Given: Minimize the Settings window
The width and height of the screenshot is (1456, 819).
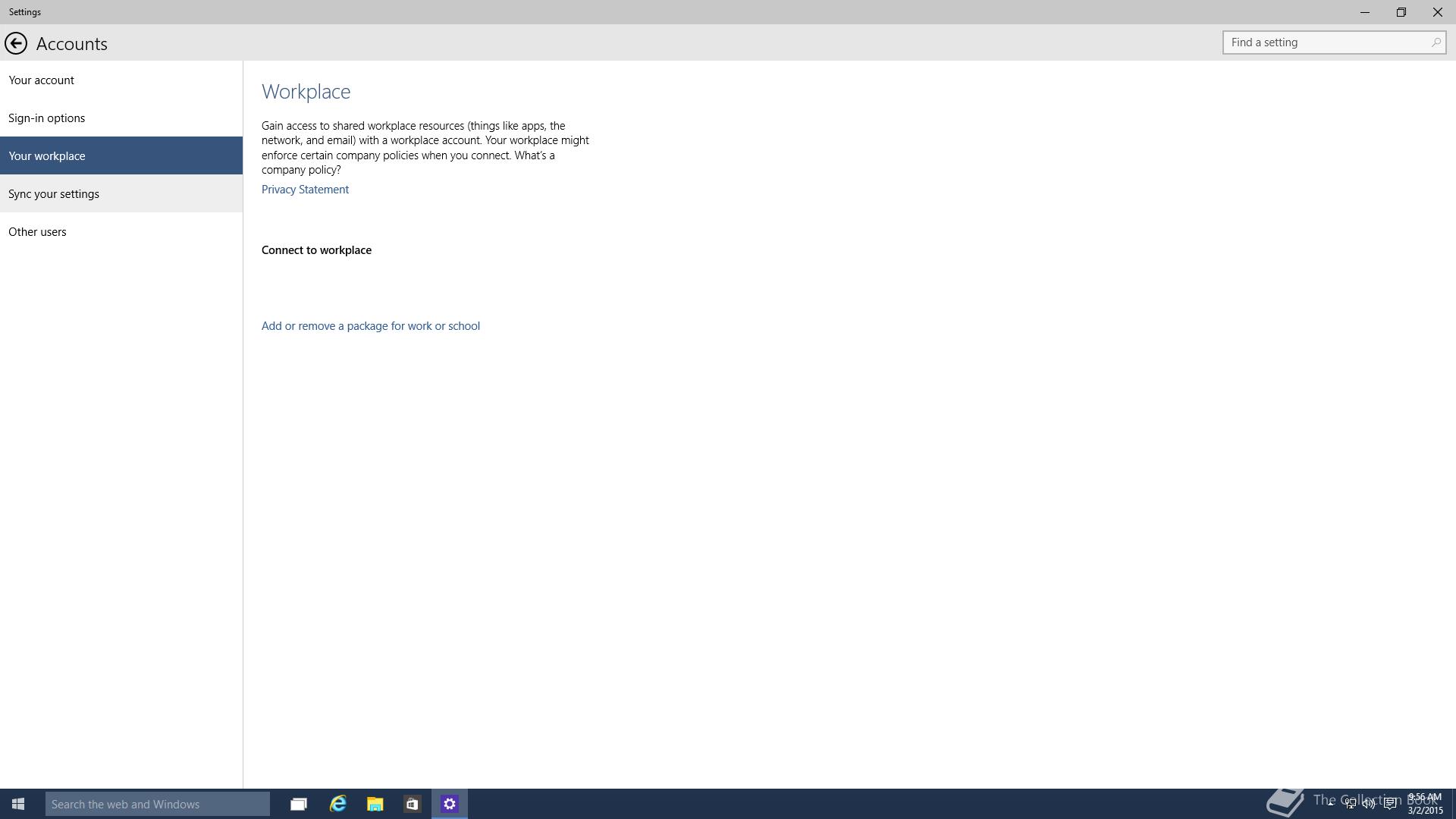Looking at the screenshot, I should [x=1365, y=12].
